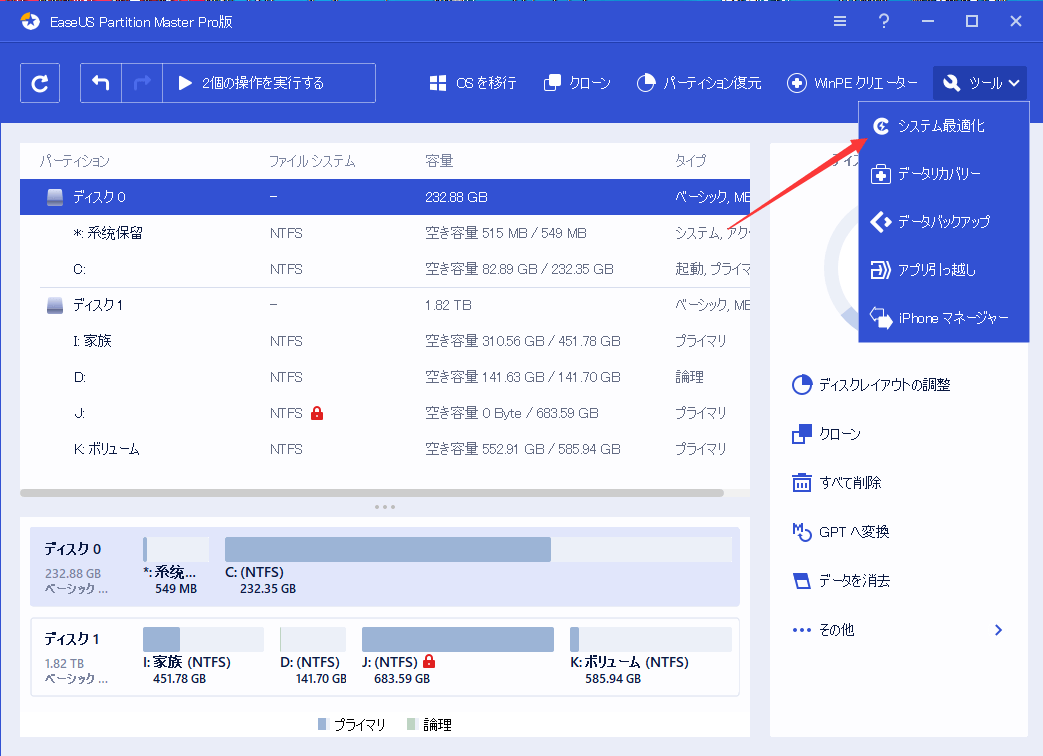Image resolution: width=1043 pixels, height=756 pixels.
Task: Select C: (NTFS) bar in disk map
Action: pos(478,550)
